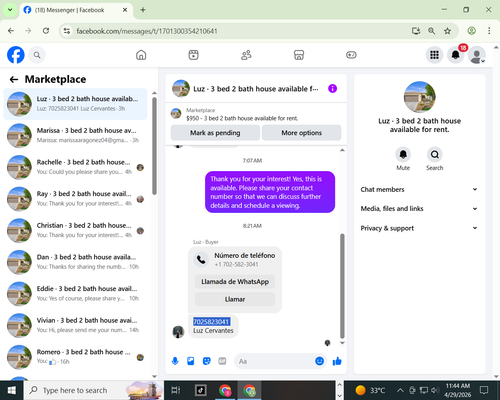Screen dimensions: 500x400
Task: Open the notifications bell with 18 badge
Action: (x=456, y=55)
